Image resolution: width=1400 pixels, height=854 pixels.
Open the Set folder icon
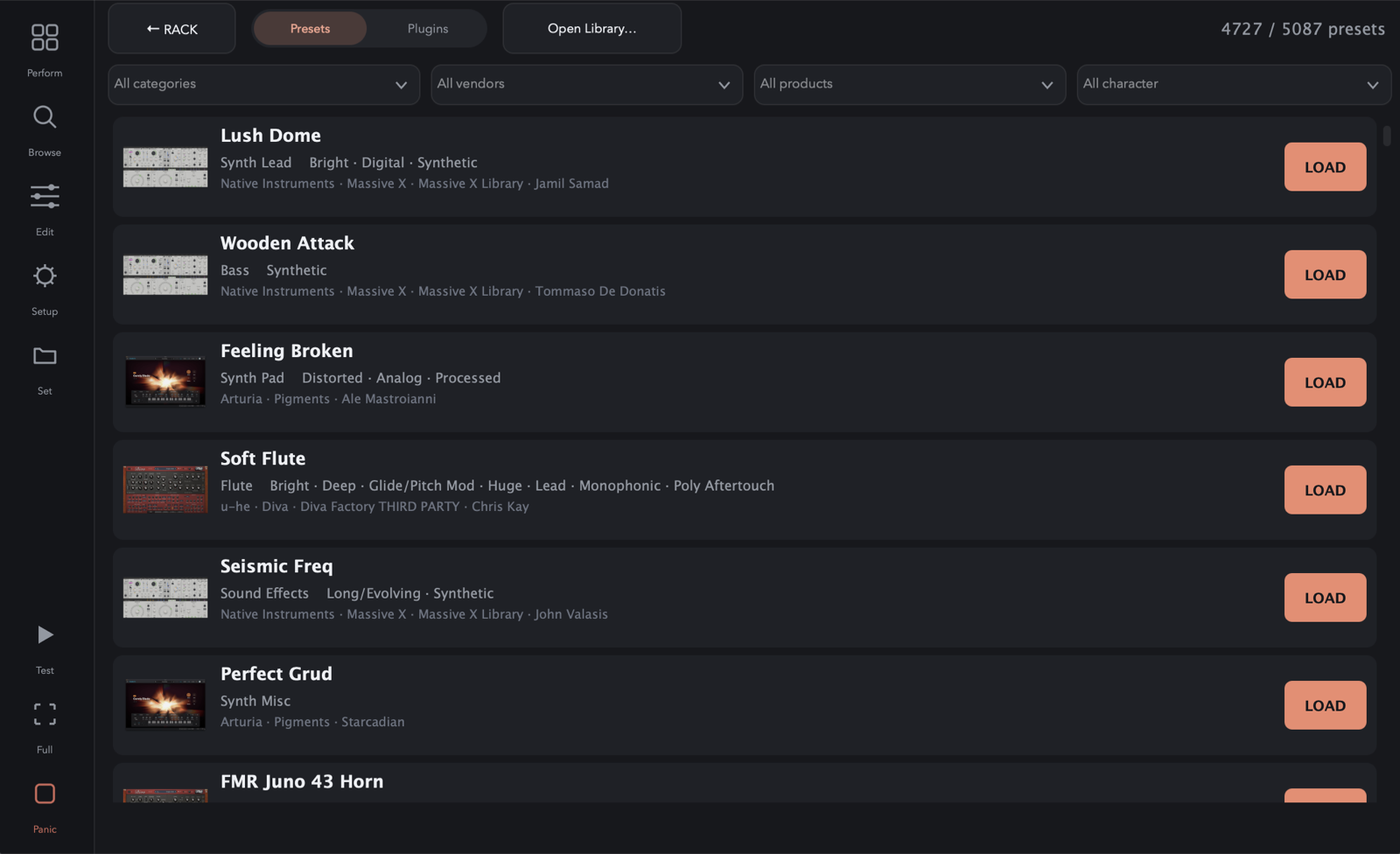45,356
